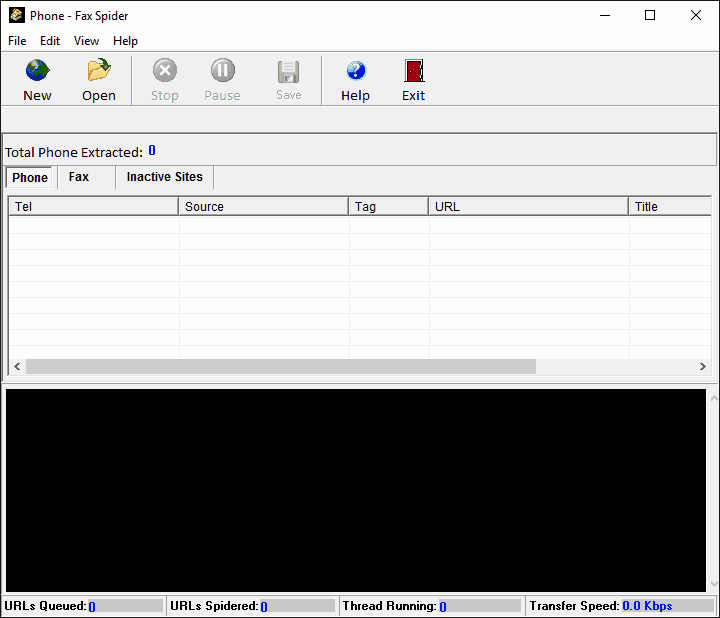Image resolution: width=720 pixels, height=618 pixels.
Task: Click the New globe icon
Action: click(x=37, y=70)
